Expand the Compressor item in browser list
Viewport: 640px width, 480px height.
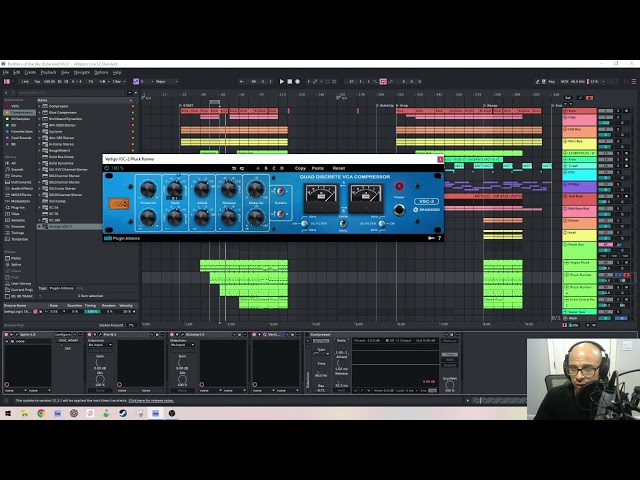click(40, 106)
